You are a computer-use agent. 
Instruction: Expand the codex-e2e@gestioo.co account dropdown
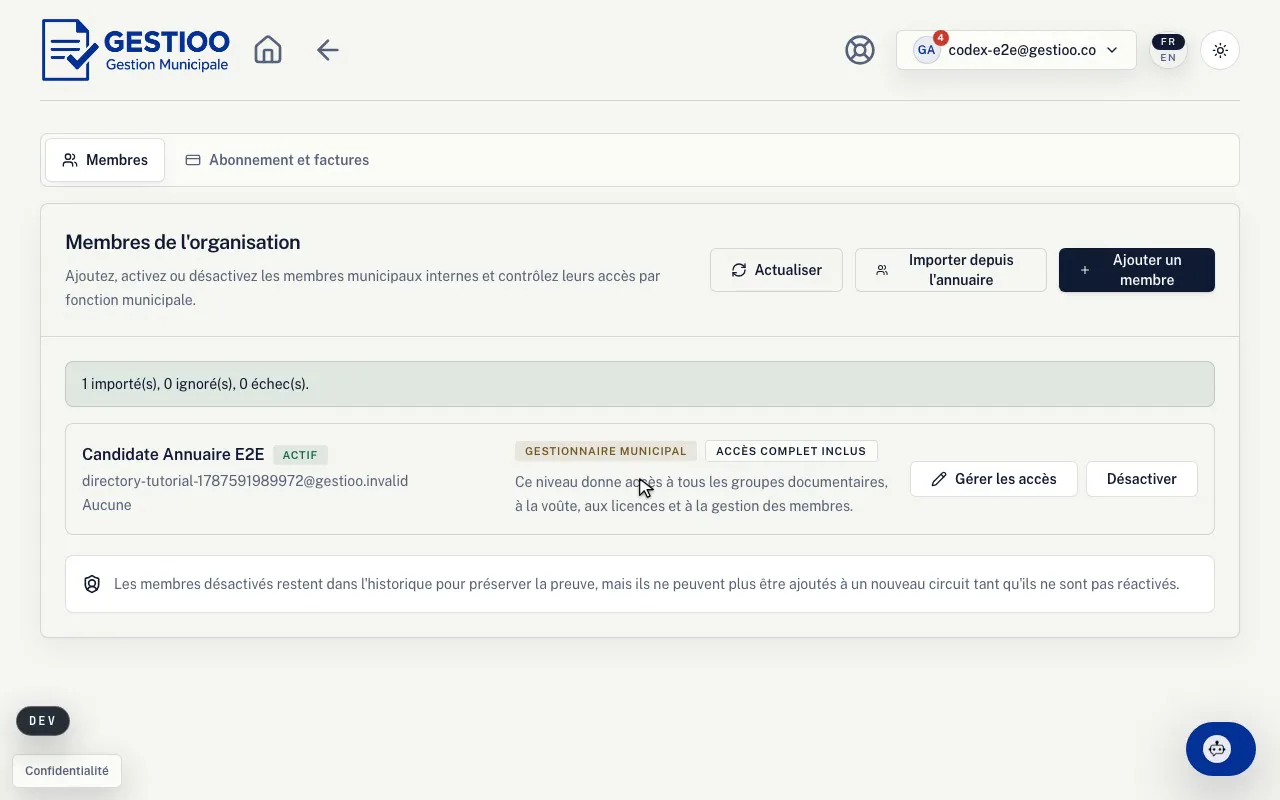(1016, 50)
